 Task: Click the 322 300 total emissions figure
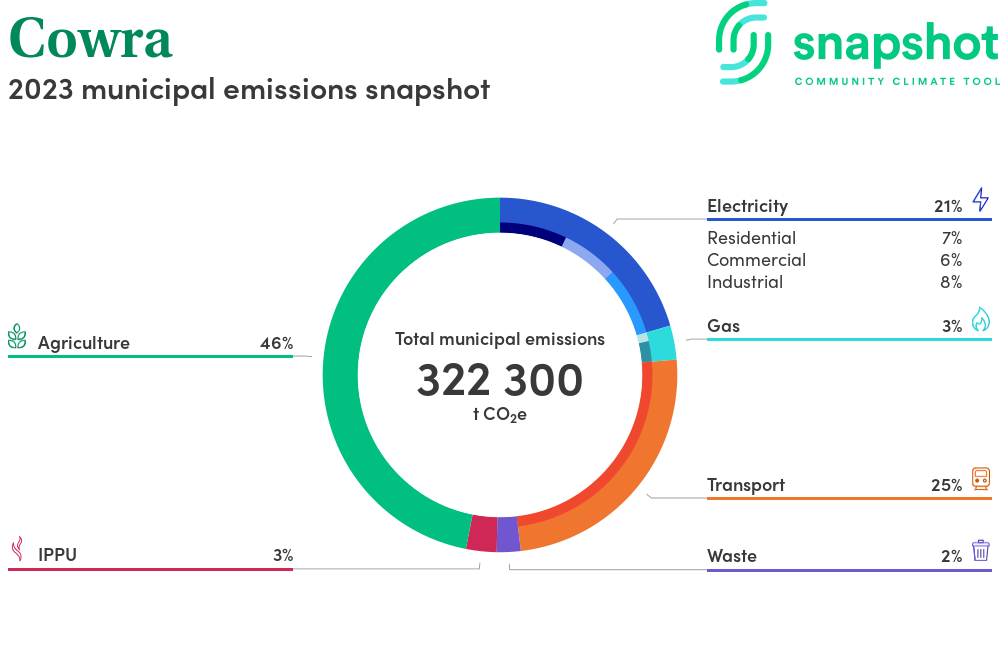[499, 381]
